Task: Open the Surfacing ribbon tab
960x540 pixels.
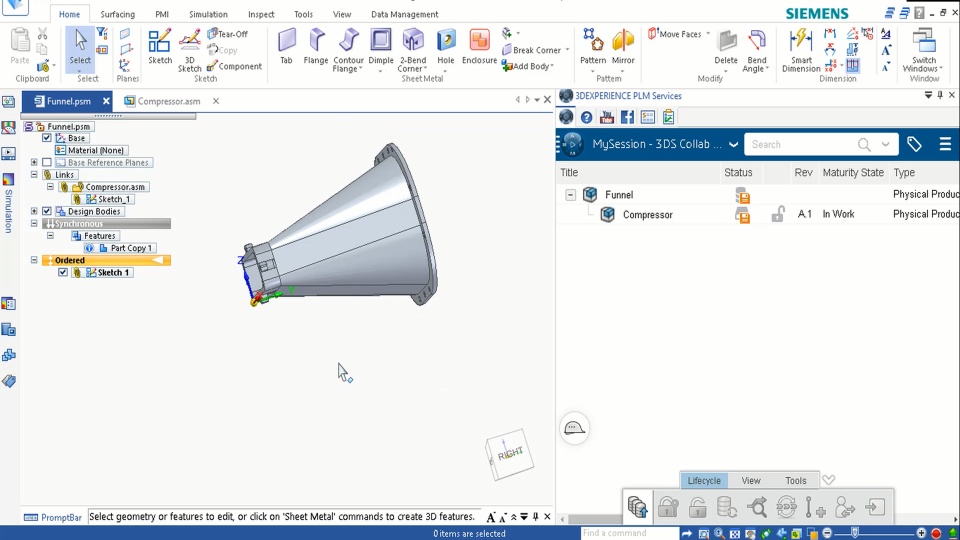Action: (x=118, y=14)
